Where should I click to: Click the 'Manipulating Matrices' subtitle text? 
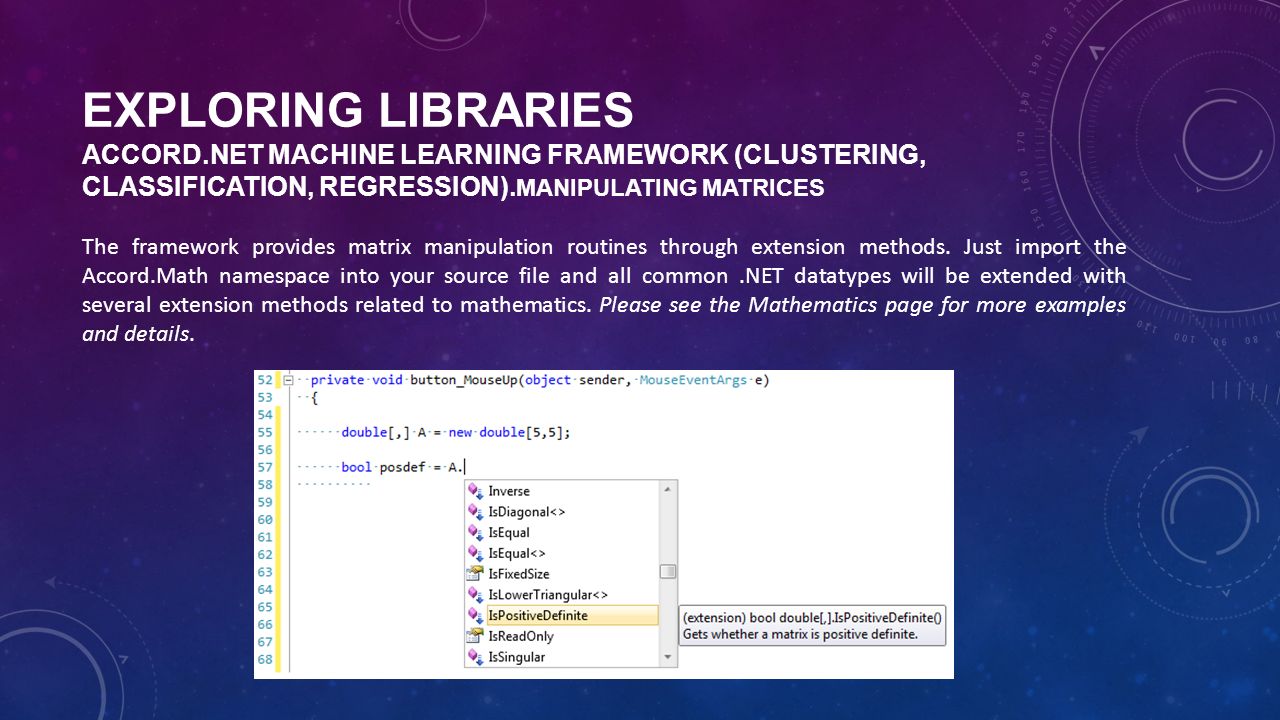[x=668, y=188]
